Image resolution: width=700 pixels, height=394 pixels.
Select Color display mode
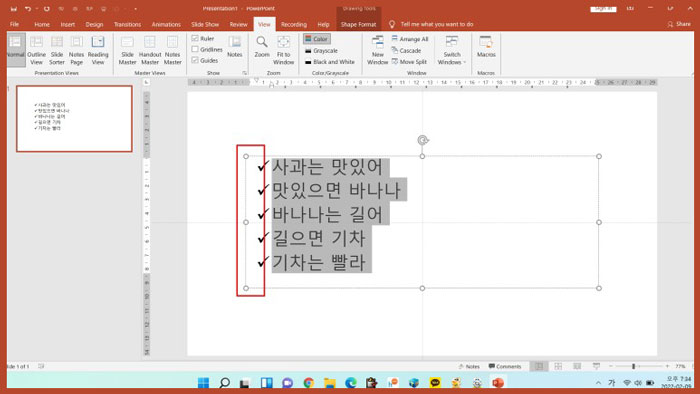point(317,39)
